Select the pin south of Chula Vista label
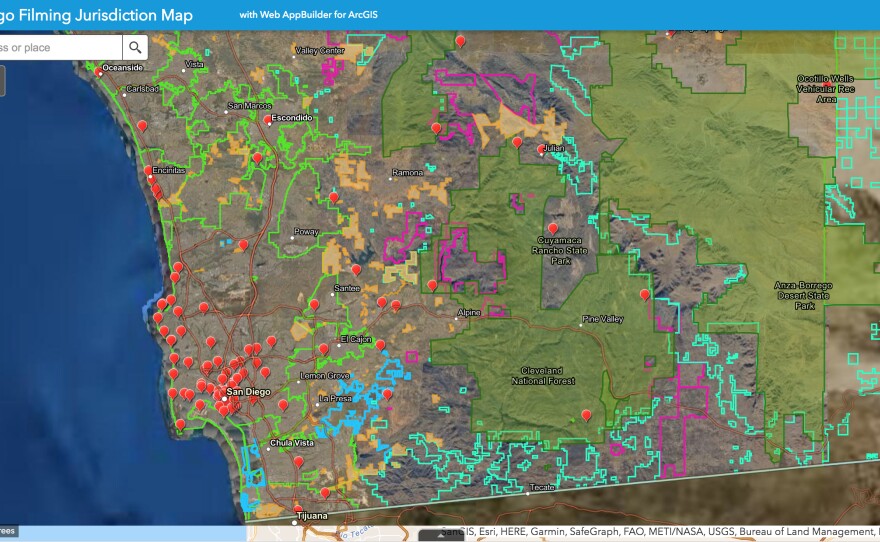This screenshot has height=542, width=880. pyautogui.click(x=298, y=461)
